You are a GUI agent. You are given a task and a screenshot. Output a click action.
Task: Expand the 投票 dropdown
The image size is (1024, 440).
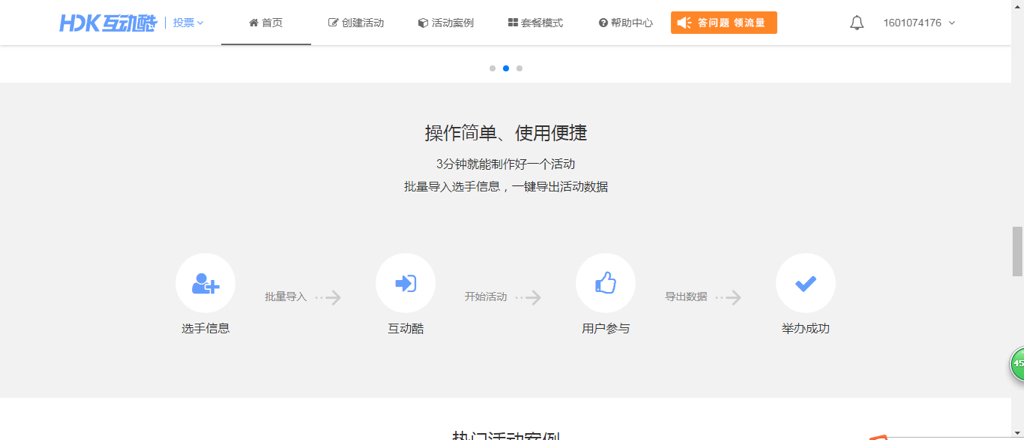(x=188, y=23)
